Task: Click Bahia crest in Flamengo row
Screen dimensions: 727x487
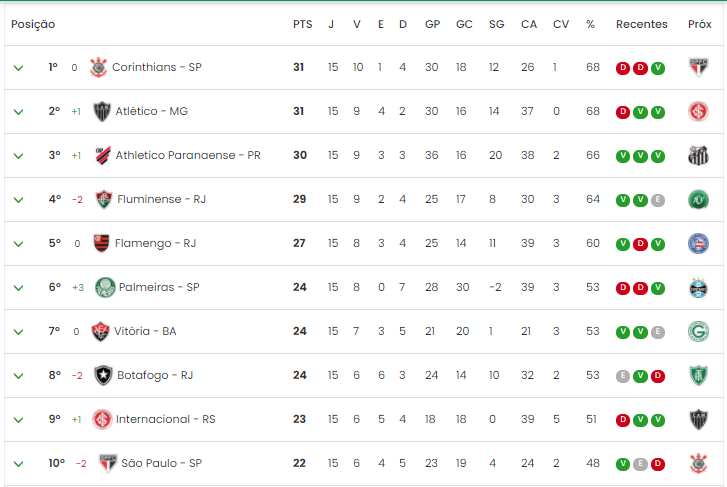Action: 698,244
